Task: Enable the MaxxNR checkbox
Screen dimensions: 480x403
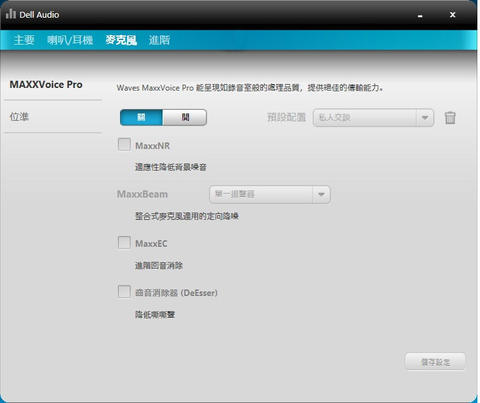Action: pyautogui.click(x=124, y=145)
